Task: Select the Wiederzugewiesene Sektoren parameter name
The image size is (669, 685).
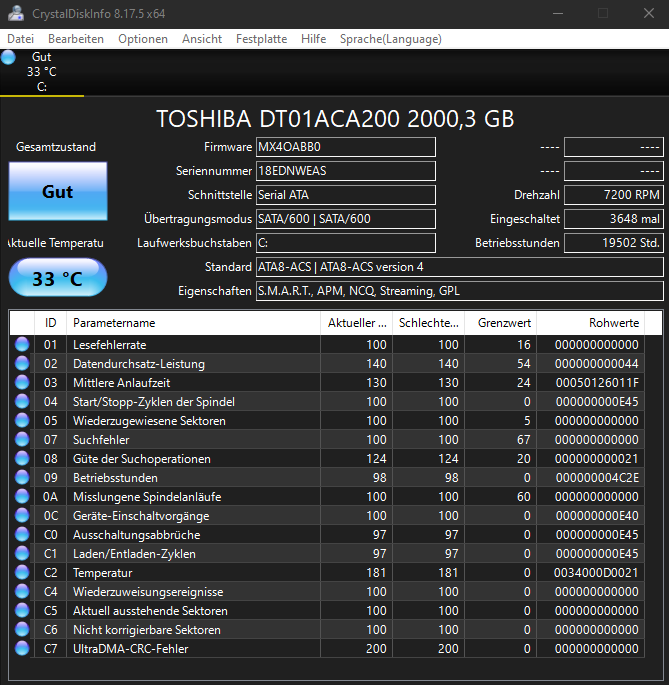Action: (x=149, y=421)
